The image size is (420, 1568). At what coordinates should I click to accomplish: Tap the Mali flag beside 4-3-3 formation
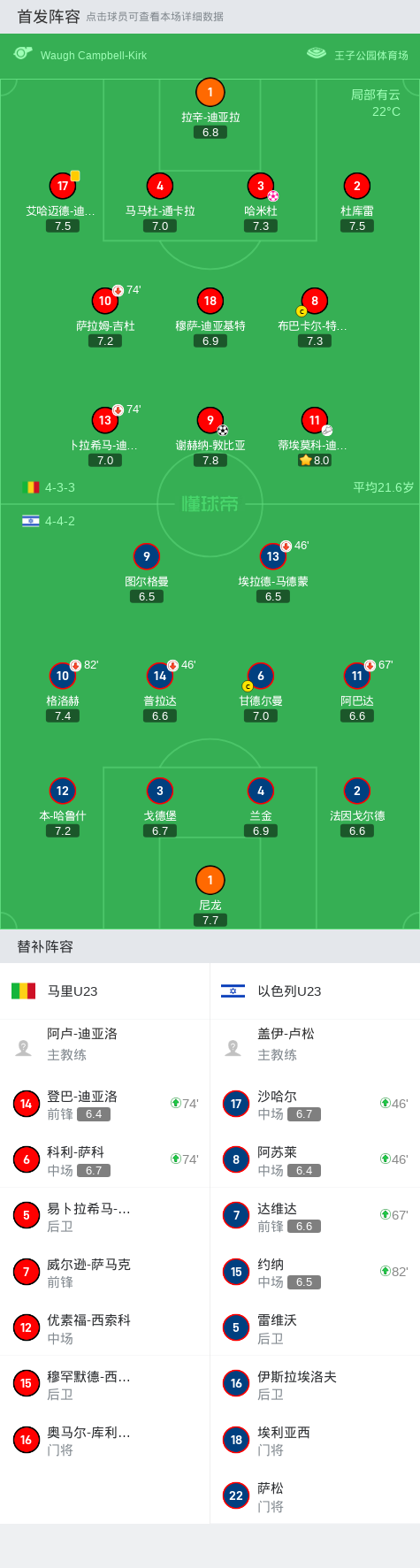[x=31, y=487]
